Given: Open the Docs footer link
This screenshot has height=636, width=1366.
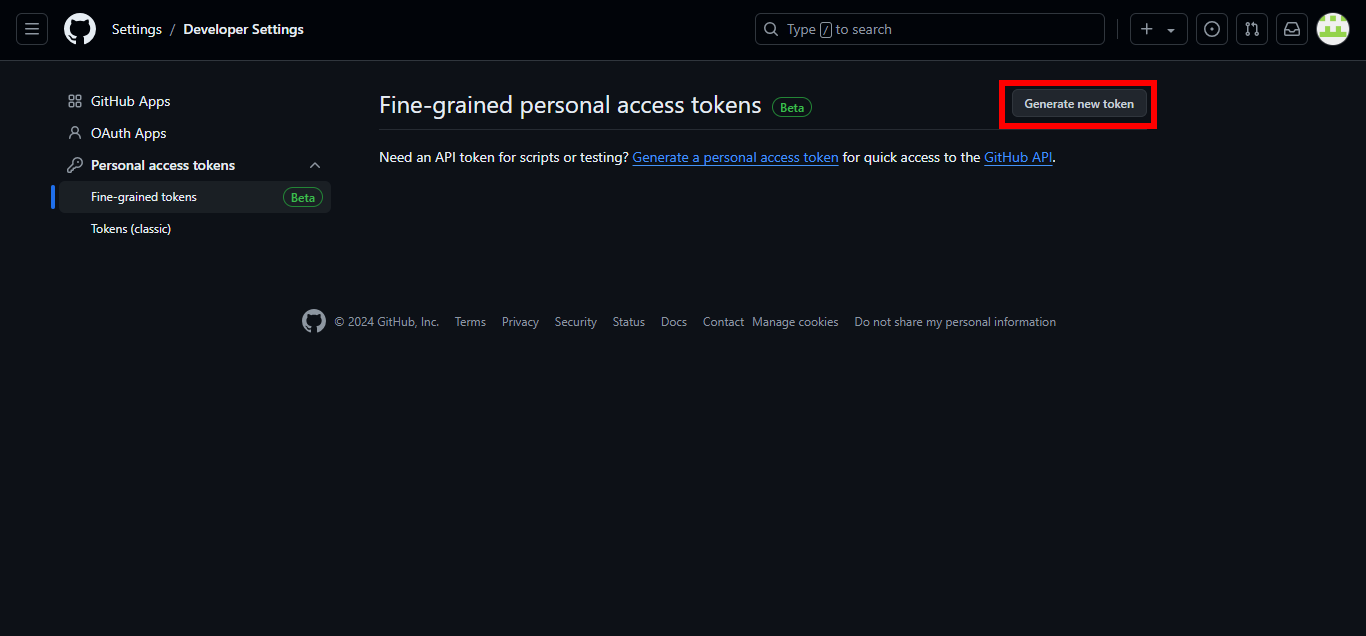Looking at the screenshot, I should tap(674, 322).
